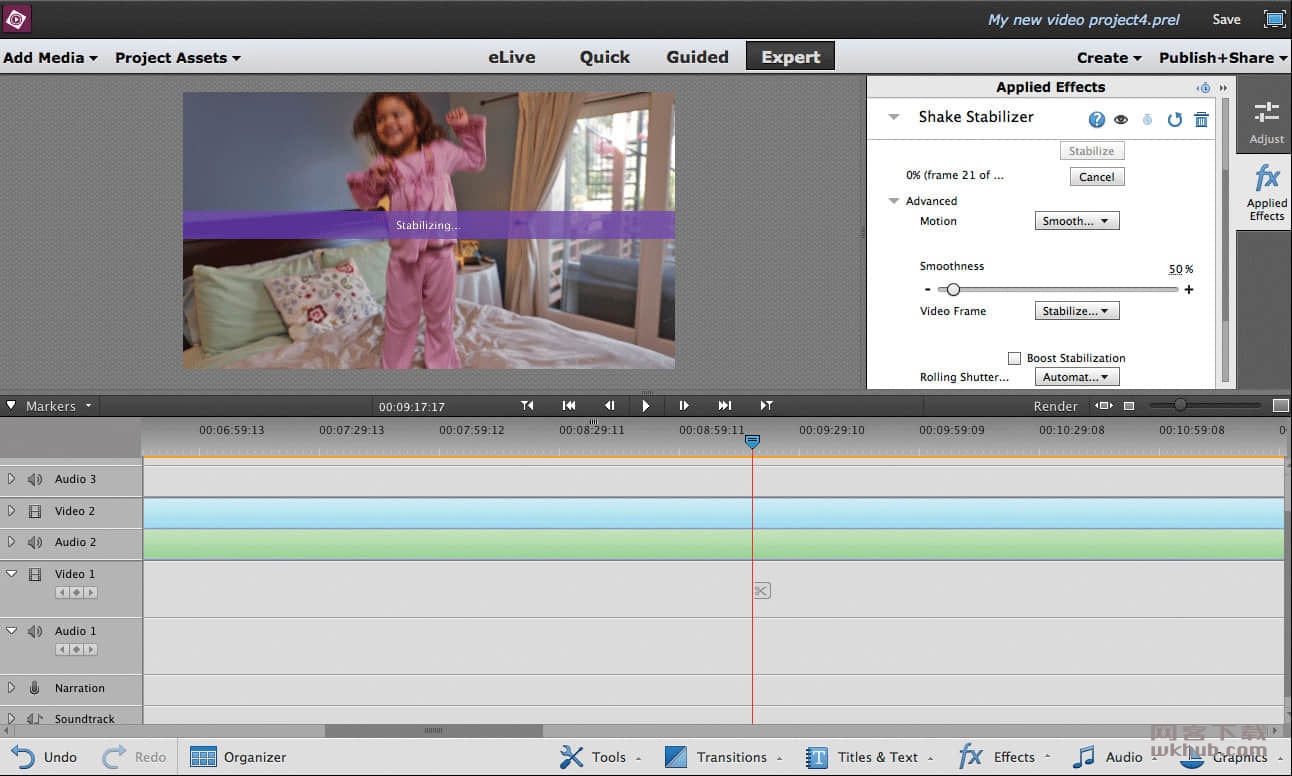This screenshot has width=1292, height=776.
Task: Mute the Audio 1 track speaker
Action: click(35, 631)
